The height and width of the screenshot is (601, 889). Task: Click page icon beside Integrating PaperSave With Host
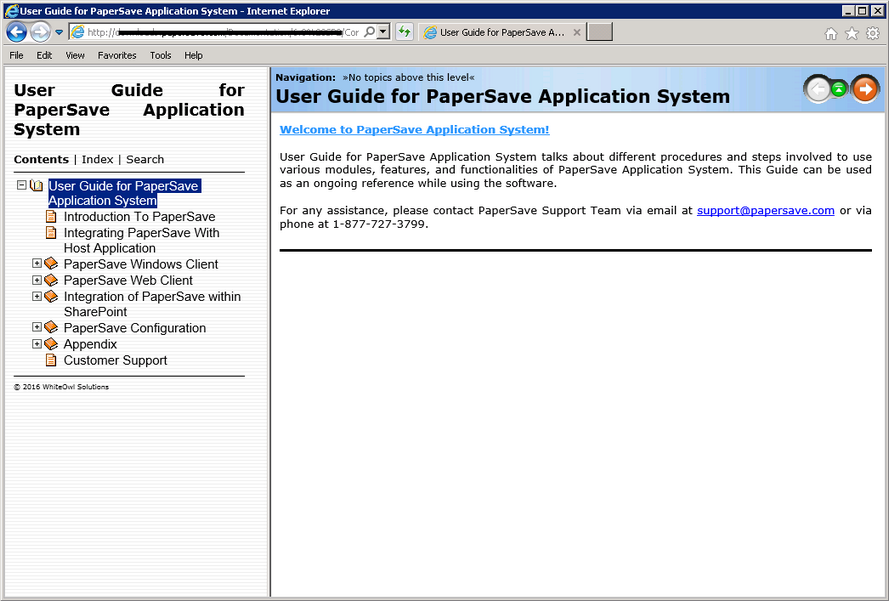tap(51, 232)
